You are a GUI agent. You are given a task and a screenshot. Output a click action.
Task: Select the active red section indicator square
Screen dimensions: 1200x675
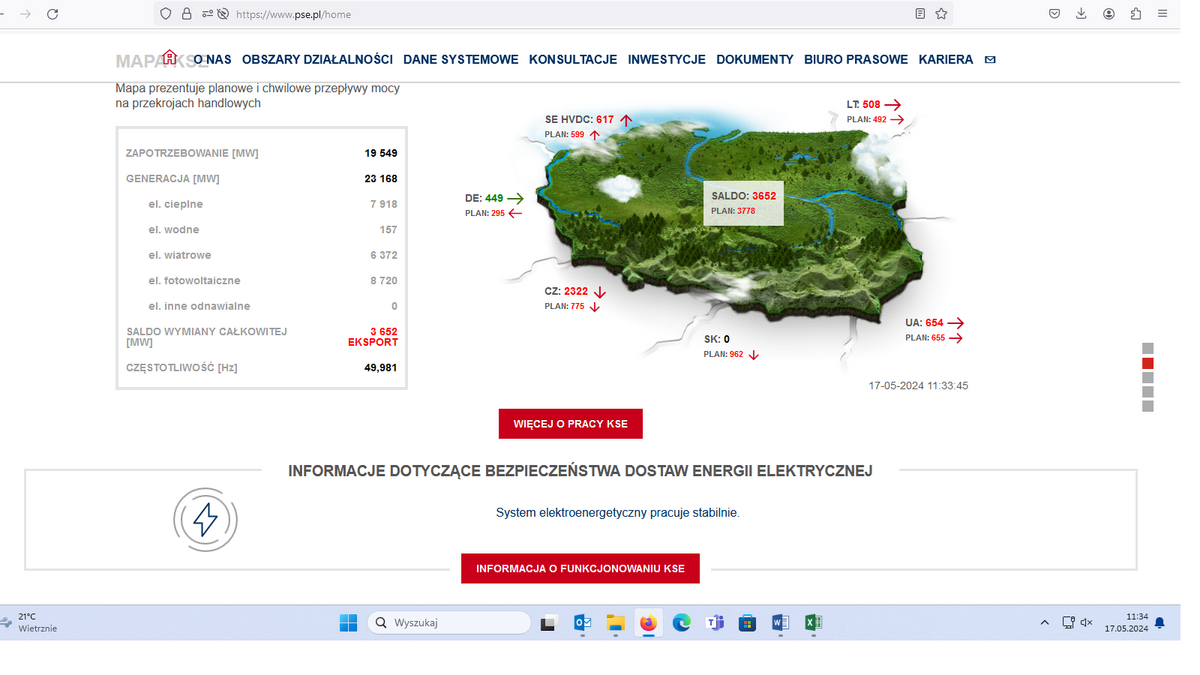(1148, 364)
